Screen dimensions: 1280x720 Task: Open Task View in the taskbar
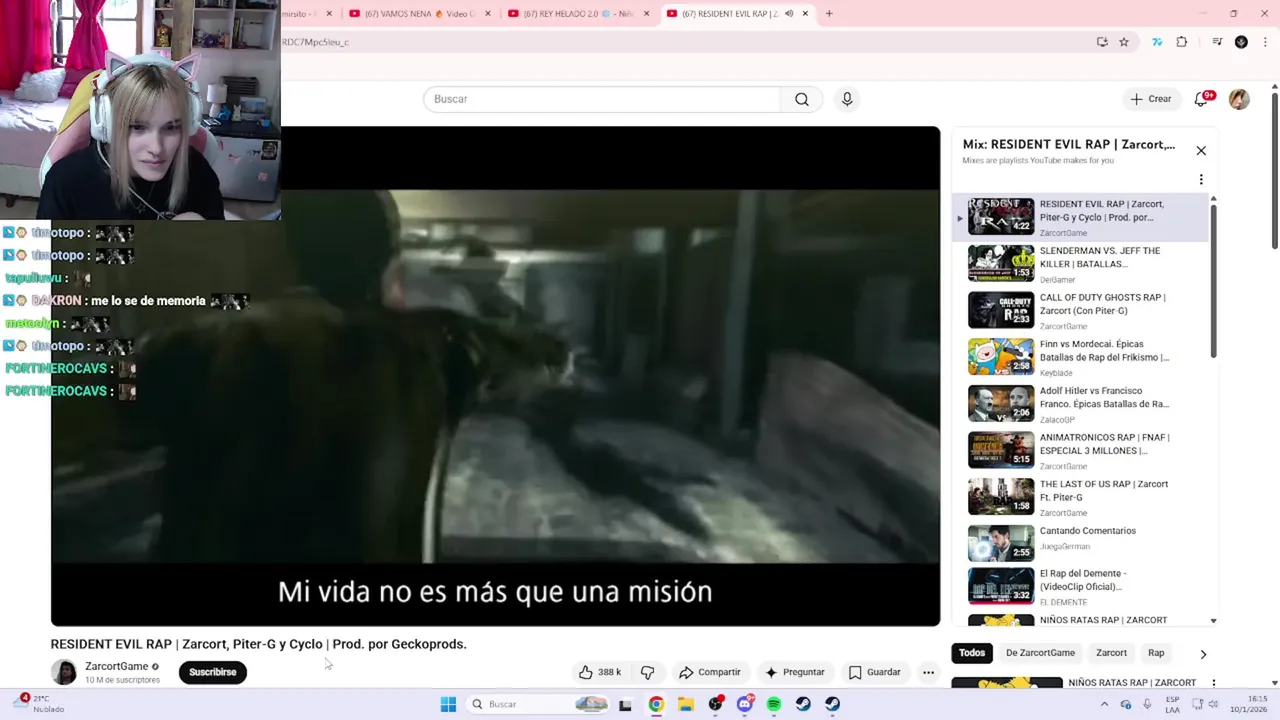tap(625, 704)
